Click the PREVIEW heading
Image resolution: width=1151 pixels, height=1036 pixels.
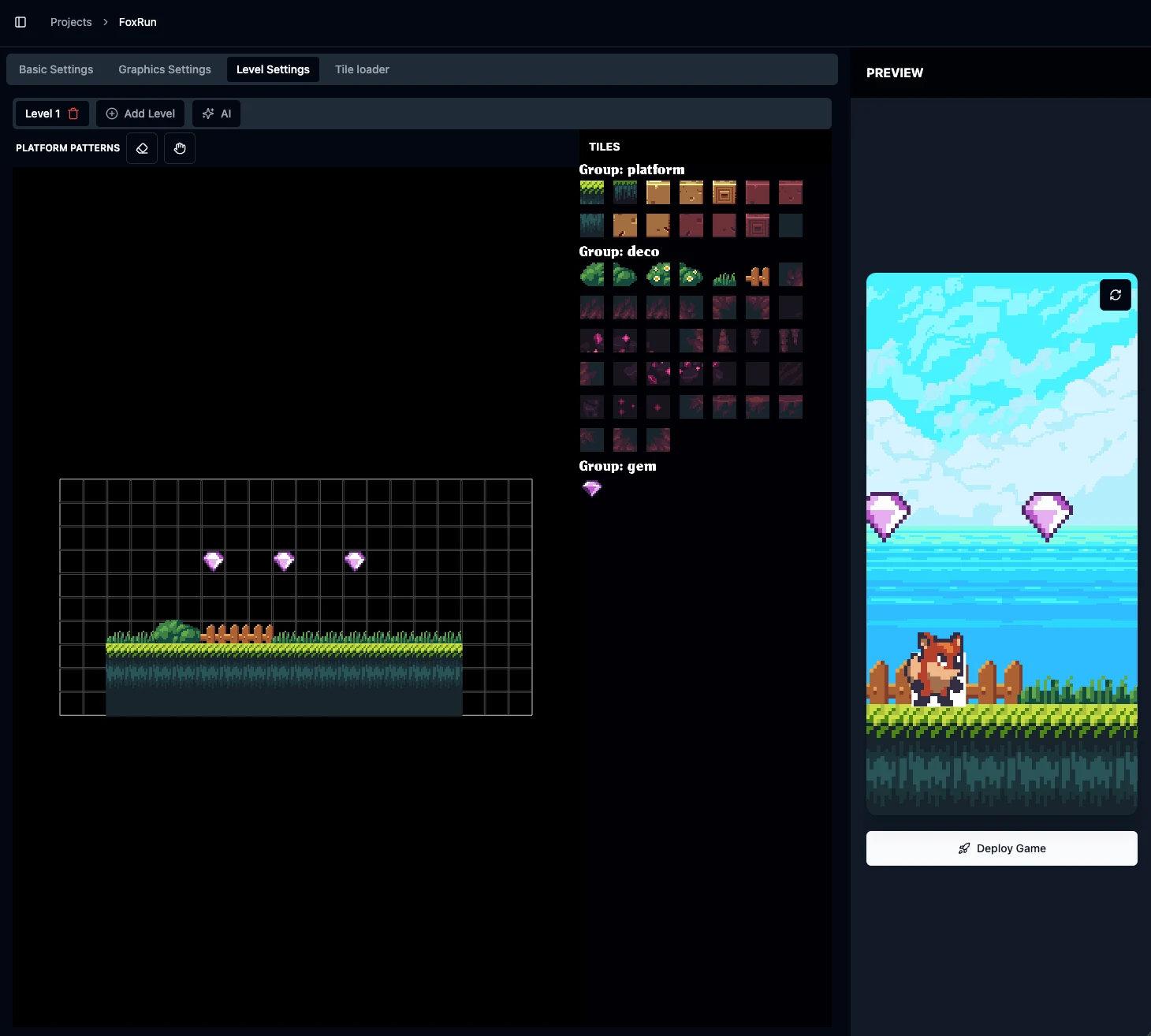(895, 73)
